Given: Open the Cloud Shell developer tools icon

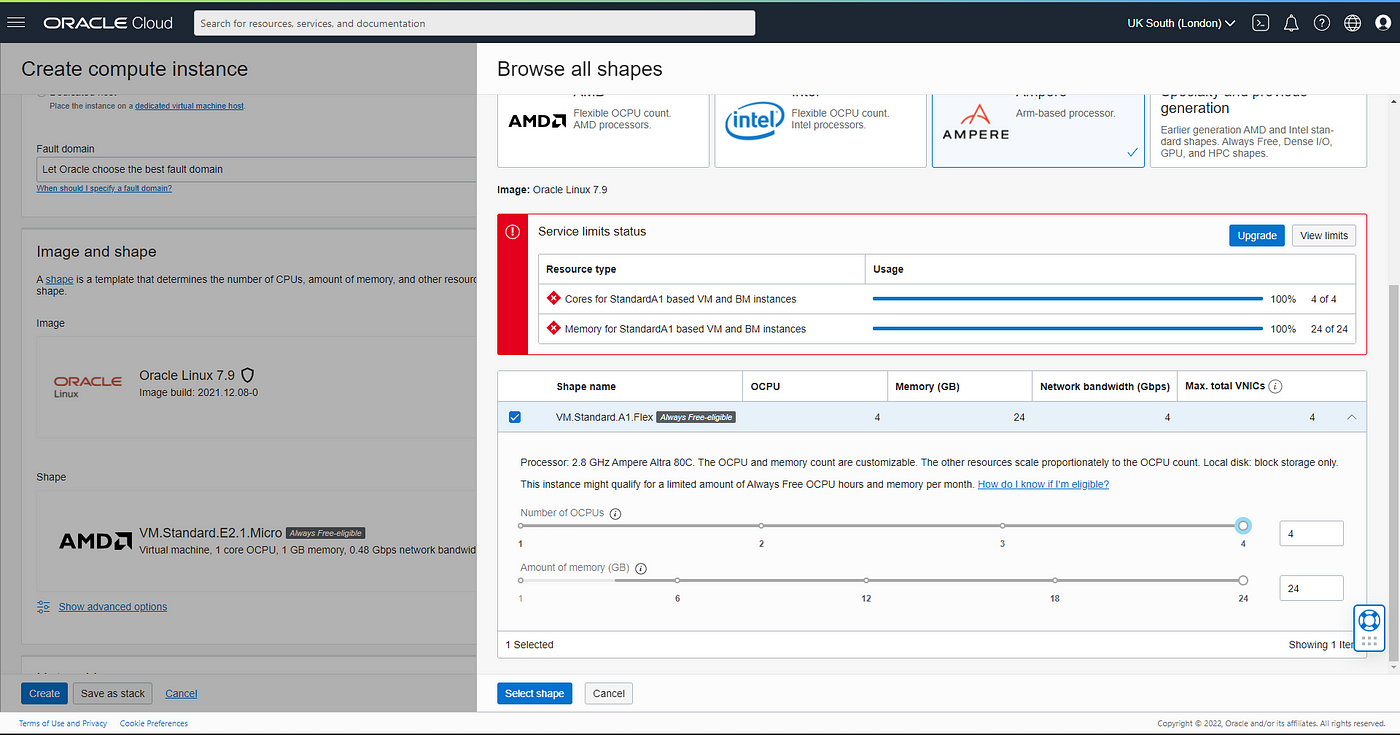Looking at the screenshot, I should click(1261, 23).
